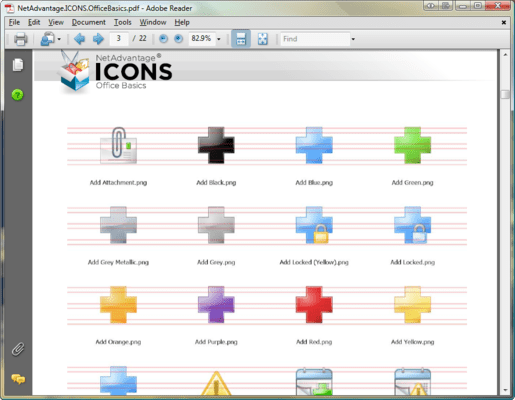This screenshot has height=400, width=515.
Task: Open the Comments panel in sidebar
Action: (x=18, y=379)
